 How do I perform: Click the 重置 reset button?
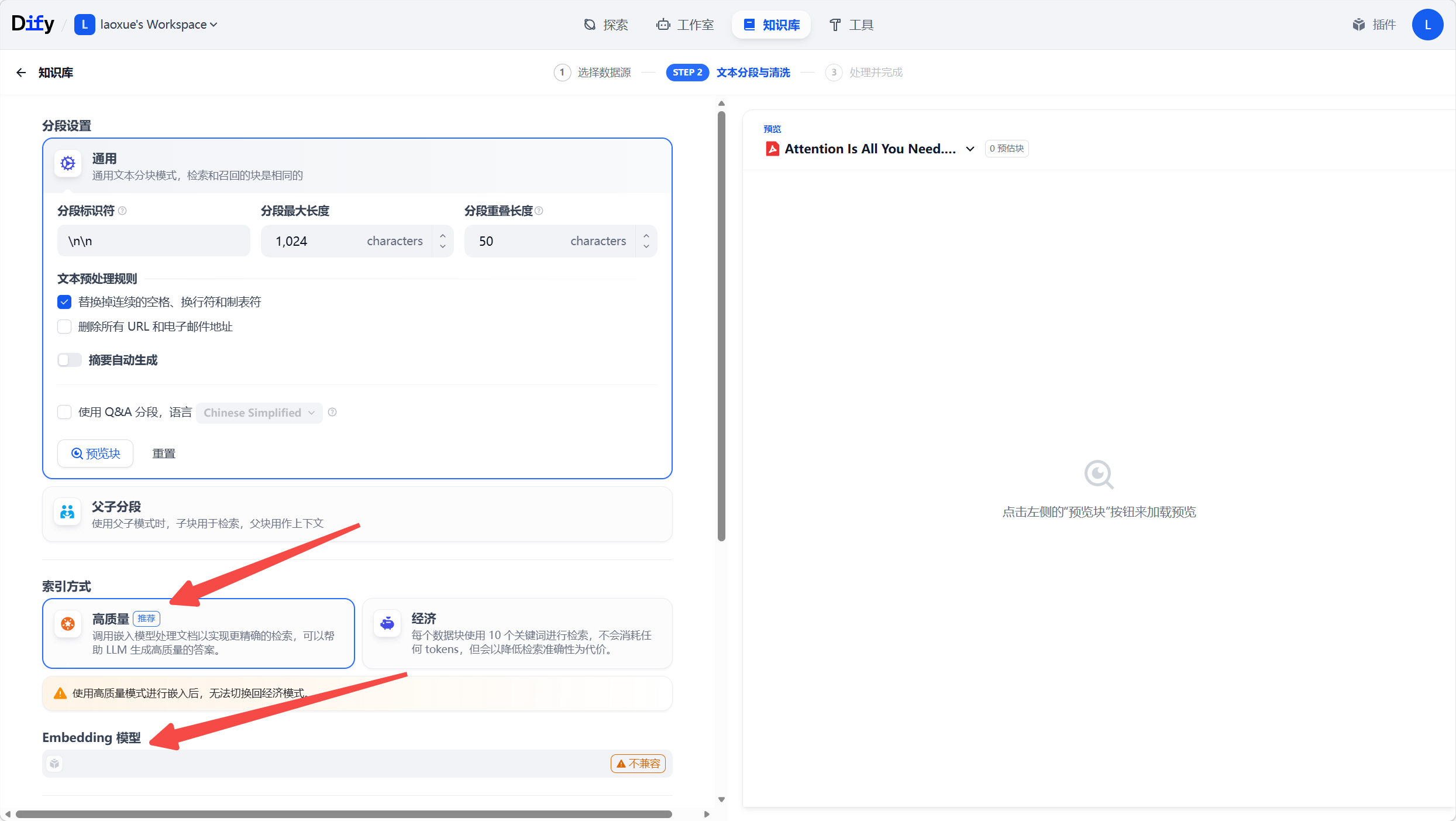coord(164,454)
